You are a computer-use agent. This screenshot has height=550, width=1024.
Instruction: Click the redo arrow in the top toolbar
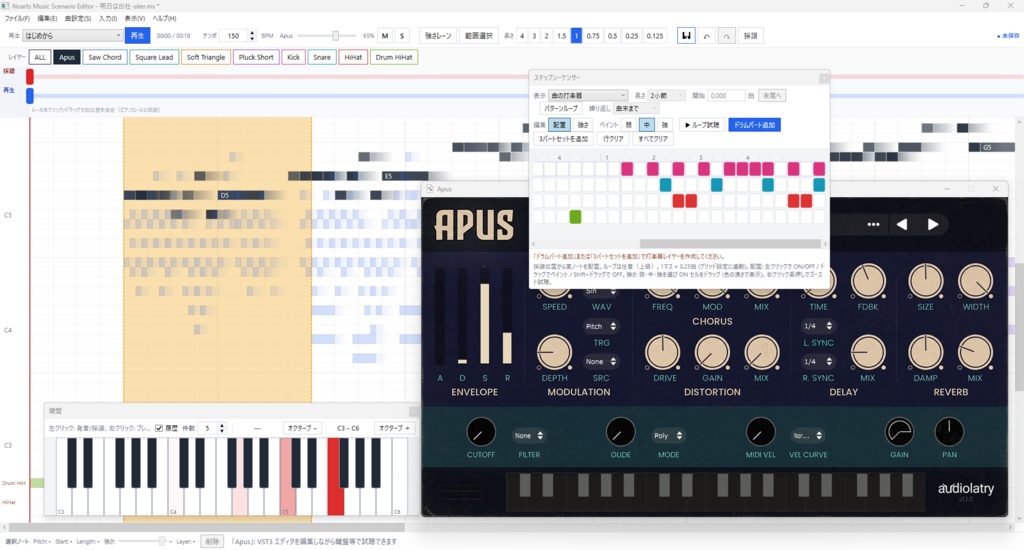(726, 36)
